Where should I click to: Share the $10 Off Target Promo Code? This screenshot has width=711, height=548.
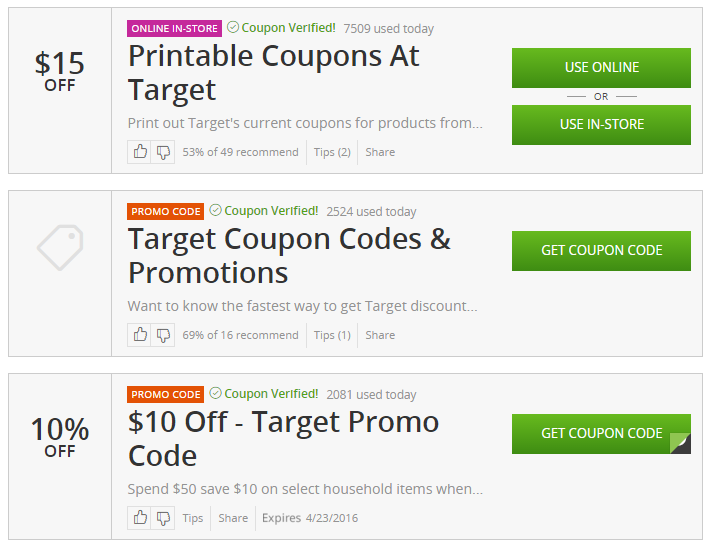click(233, 518)
